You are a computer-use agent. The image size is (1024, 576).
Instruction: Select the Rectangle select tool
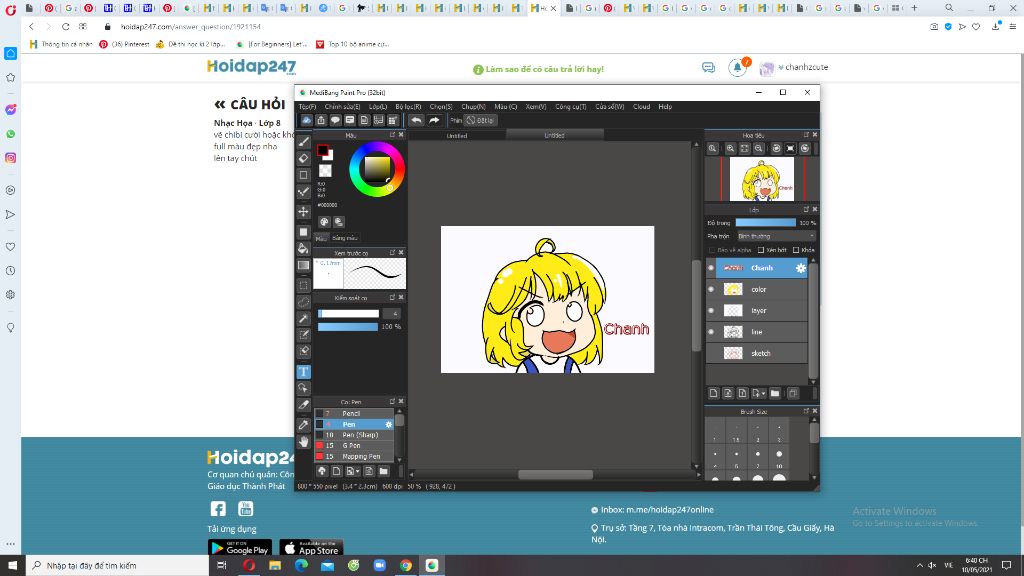304,285
